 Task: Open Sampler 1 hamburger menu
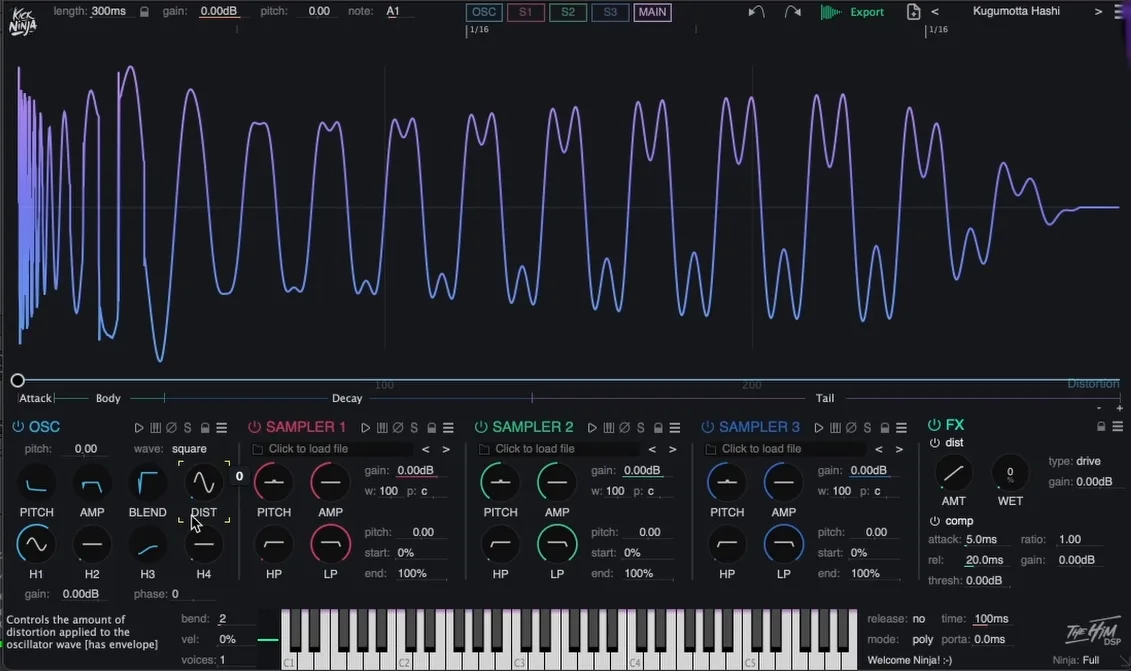(448, 428)
